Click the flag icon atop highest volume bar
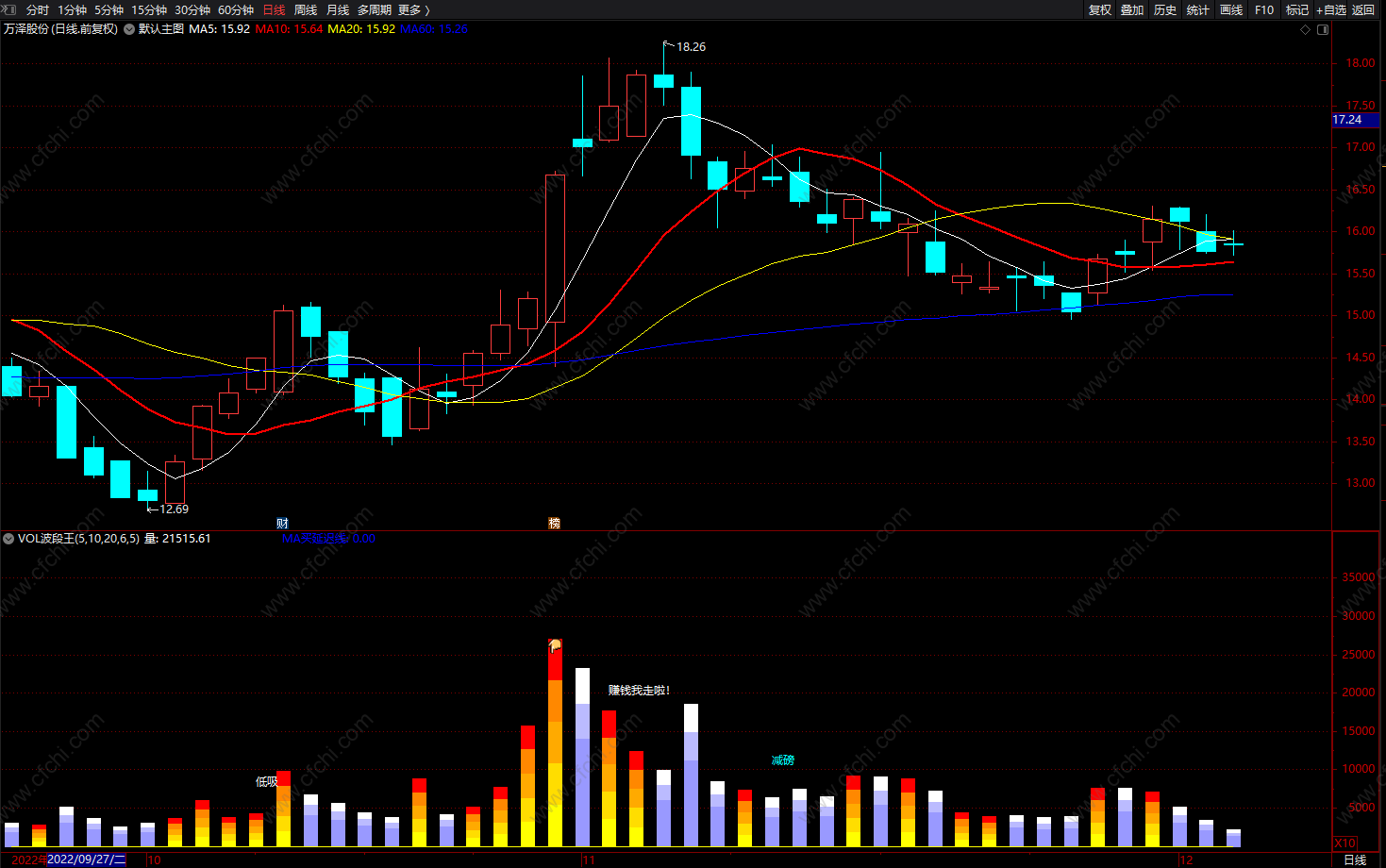 [555, 645]
